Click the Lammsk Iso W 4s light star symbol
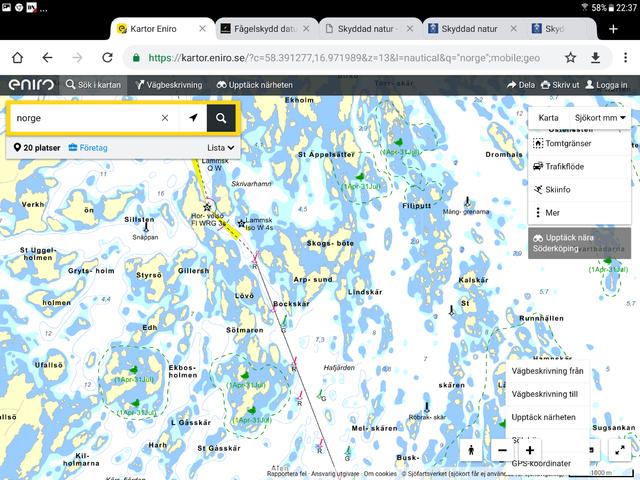The width and height of the screenshot is (640, 480). tap(241, 223)
